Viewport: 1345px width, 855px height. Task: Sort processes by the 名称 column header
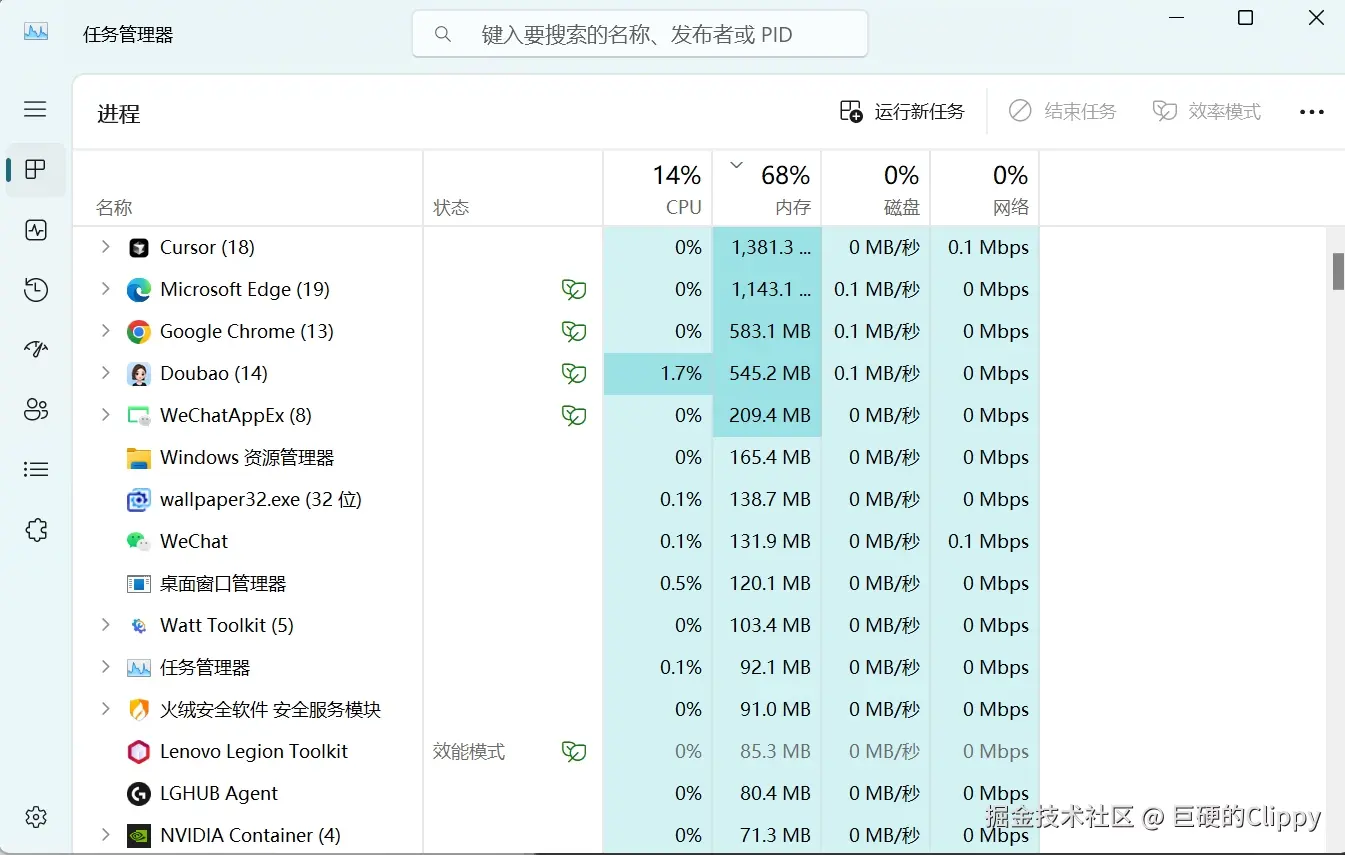click(248, 189)
